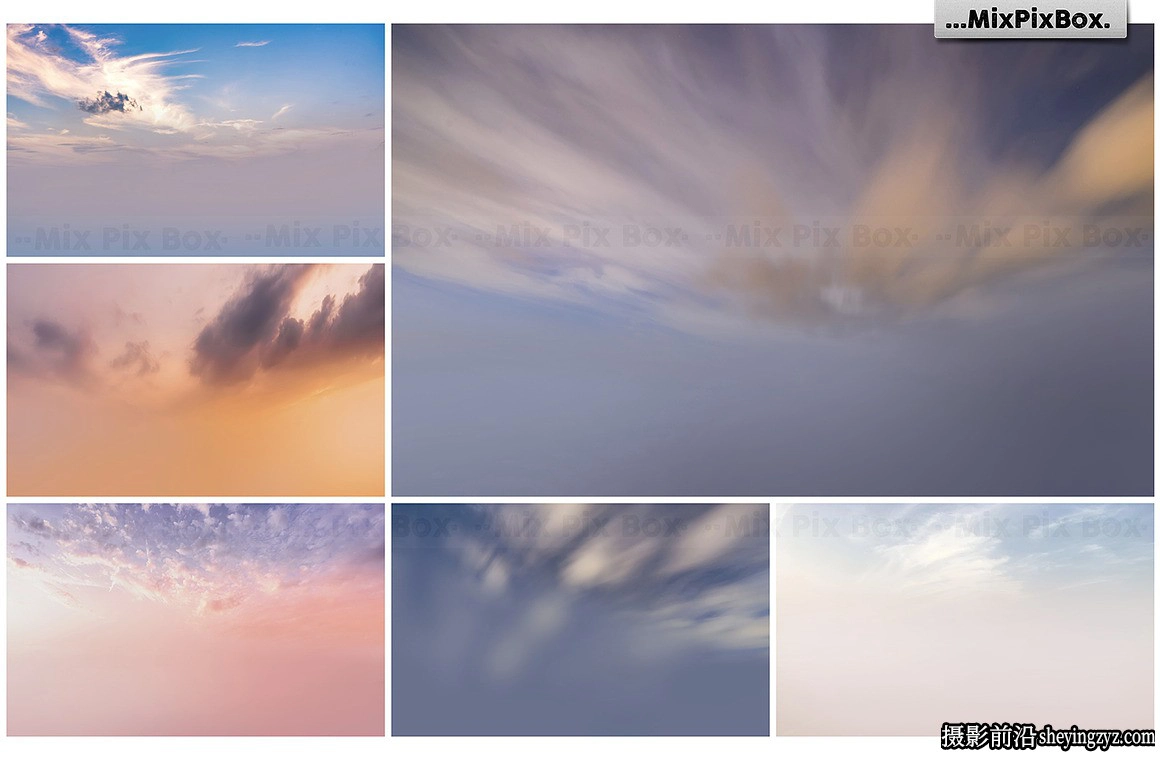This screenshot has width=1160, height=760.
Task: Click the MixPixBox logo badge
Action: click(1030, 19)
